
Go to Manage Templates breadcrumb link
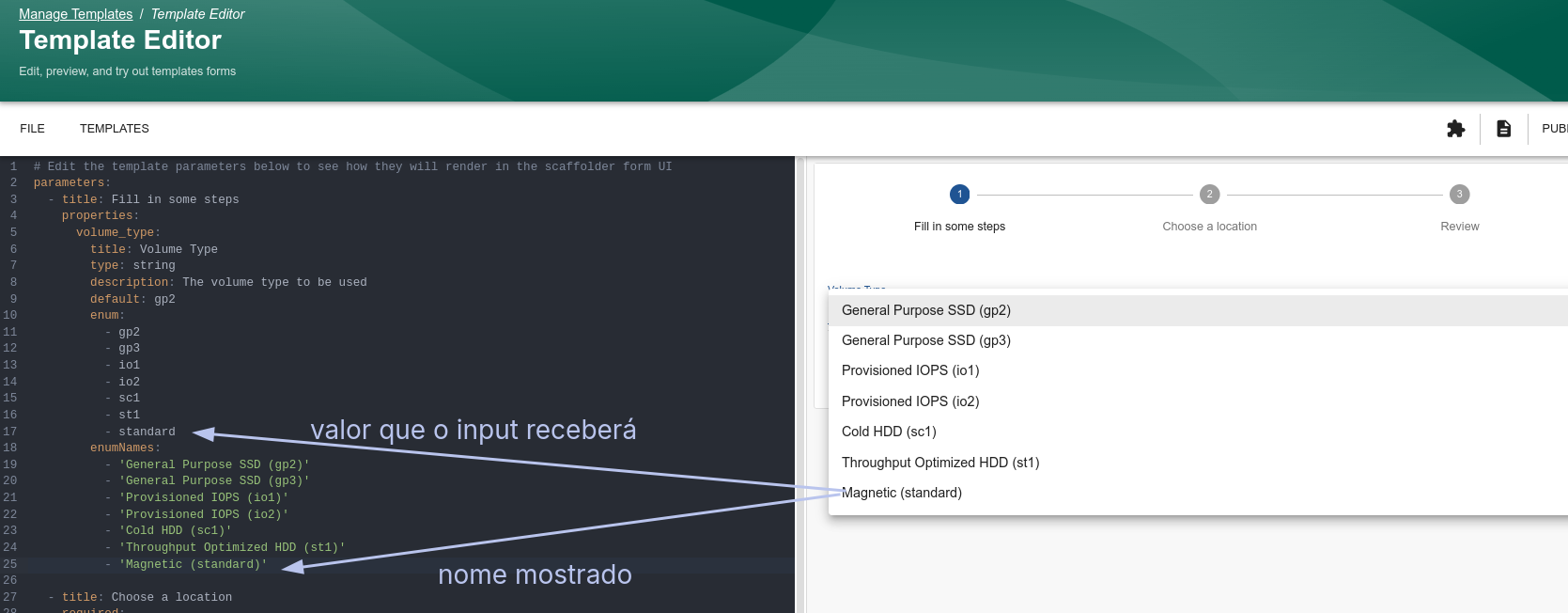click(x=75, y=14)
